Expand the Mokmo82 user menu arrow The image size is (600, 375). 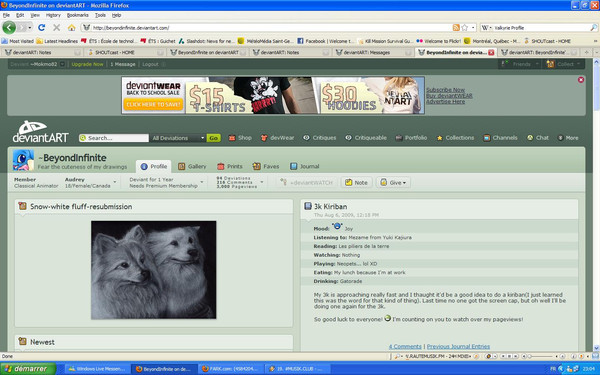coord(62,64)
